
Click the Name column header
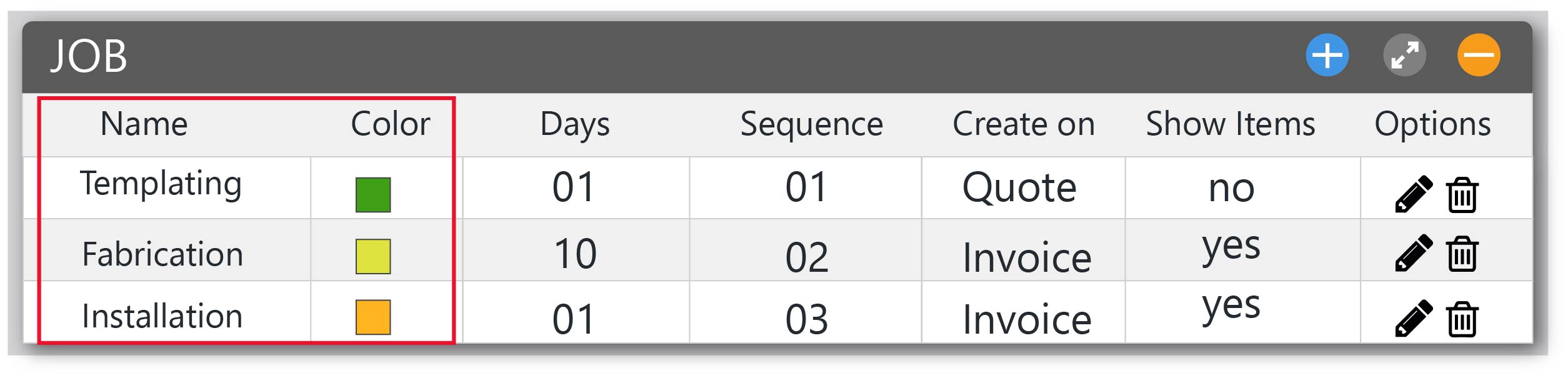pyautogui.click(x=144, y=124)
